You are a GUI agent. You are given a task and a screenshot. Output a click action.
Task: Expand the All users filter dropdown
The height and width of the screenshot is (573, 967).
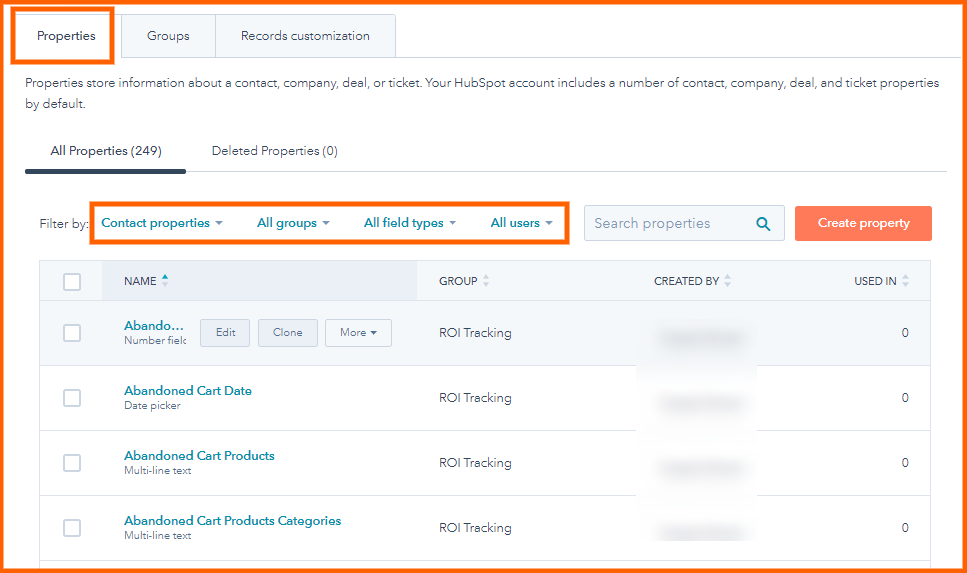521,223
